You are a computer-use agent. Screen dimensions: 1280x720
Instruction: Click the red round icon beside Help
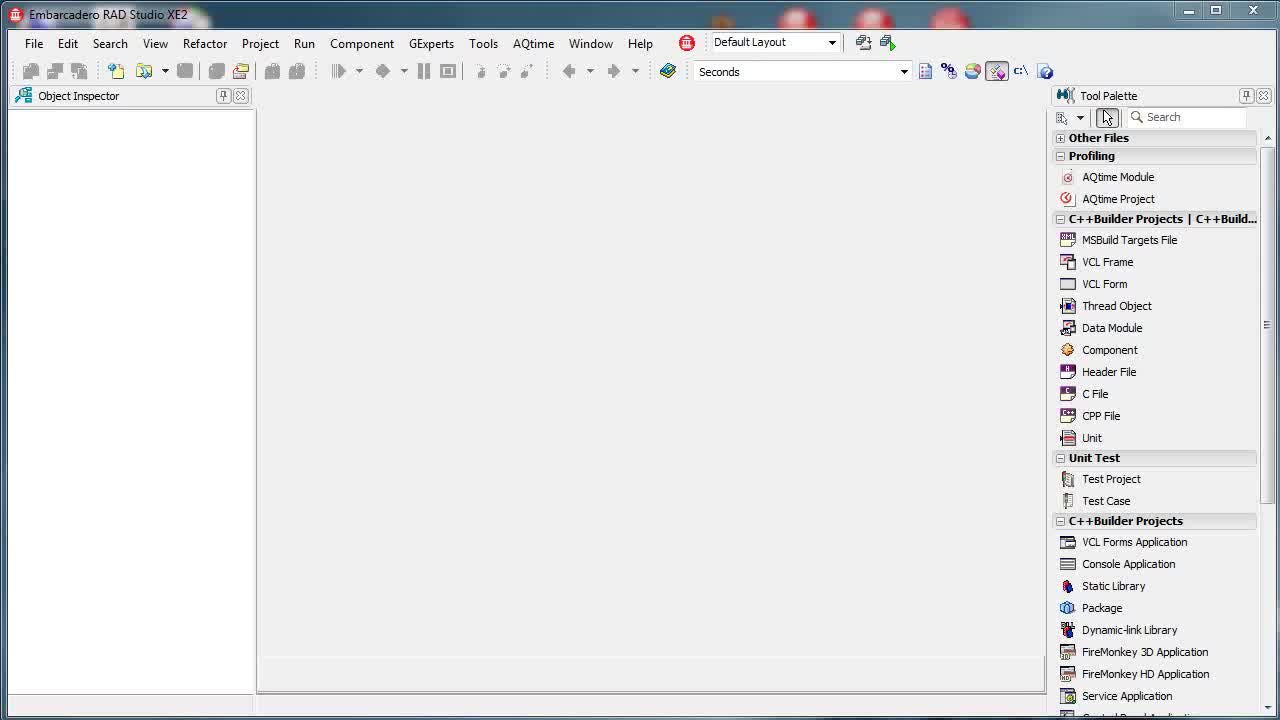687,43
